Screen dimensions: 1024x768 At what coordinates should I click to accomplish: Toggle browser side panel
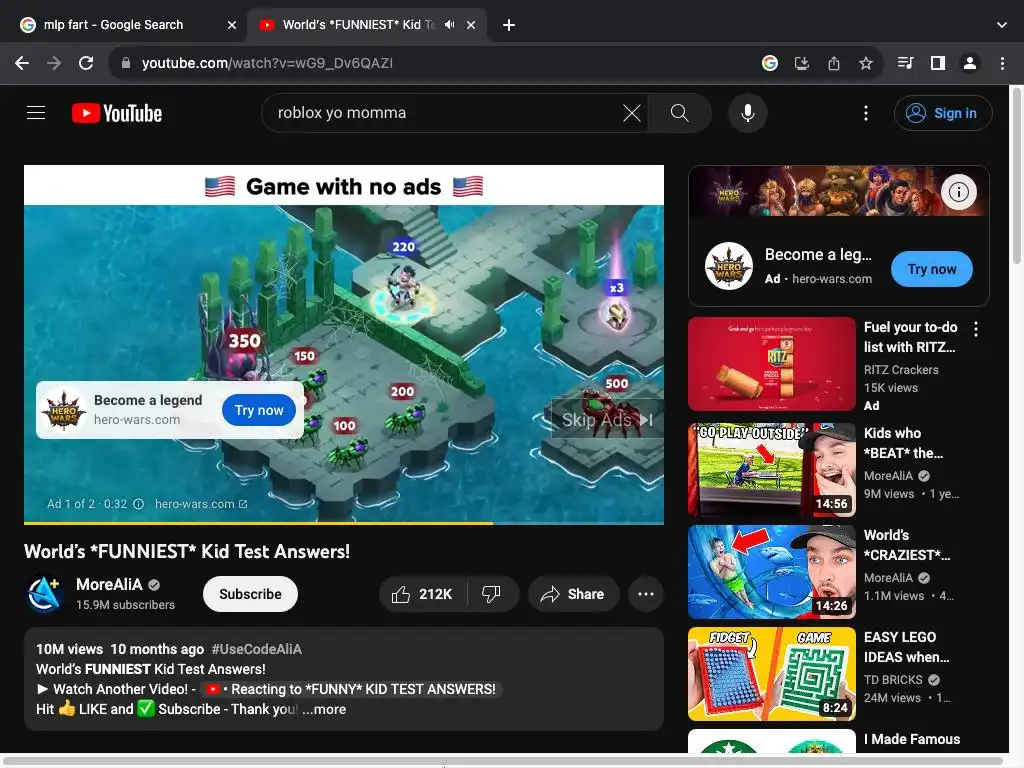(x=938, y=63)
